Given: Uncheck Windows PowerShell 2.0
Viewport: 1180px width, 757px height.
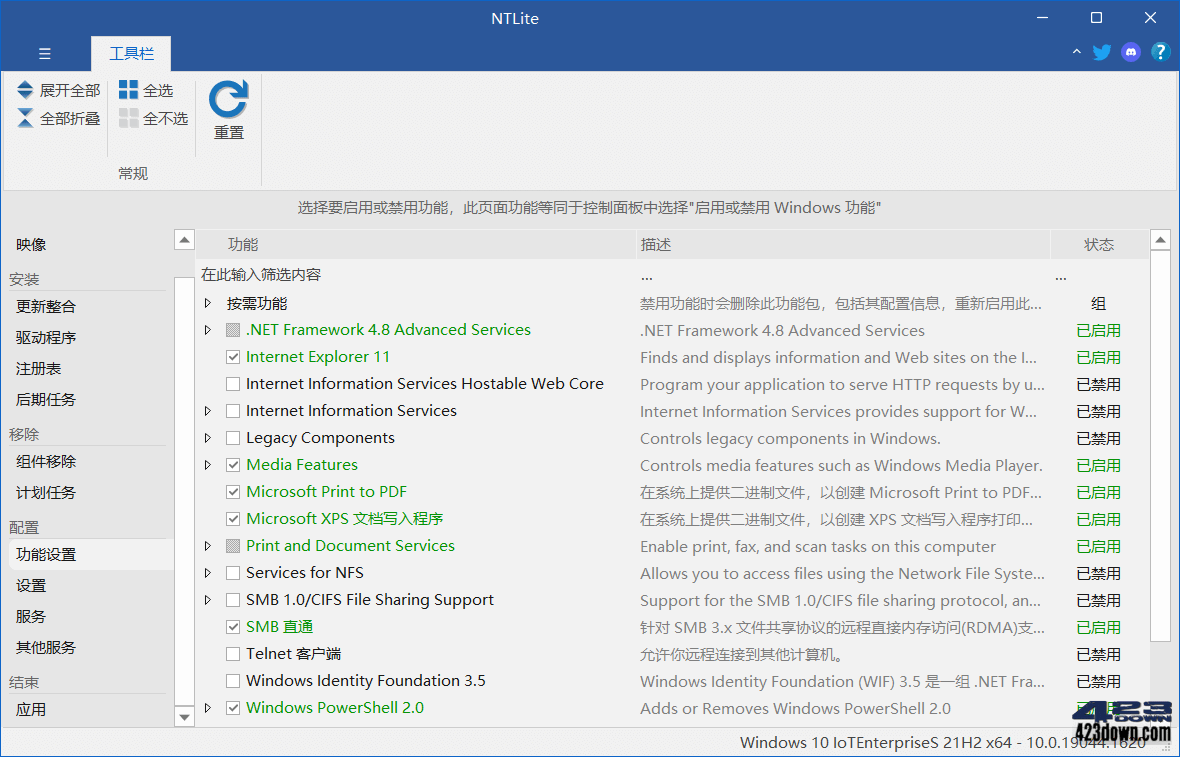Looking at the screenshot, I should click(232, 707).
